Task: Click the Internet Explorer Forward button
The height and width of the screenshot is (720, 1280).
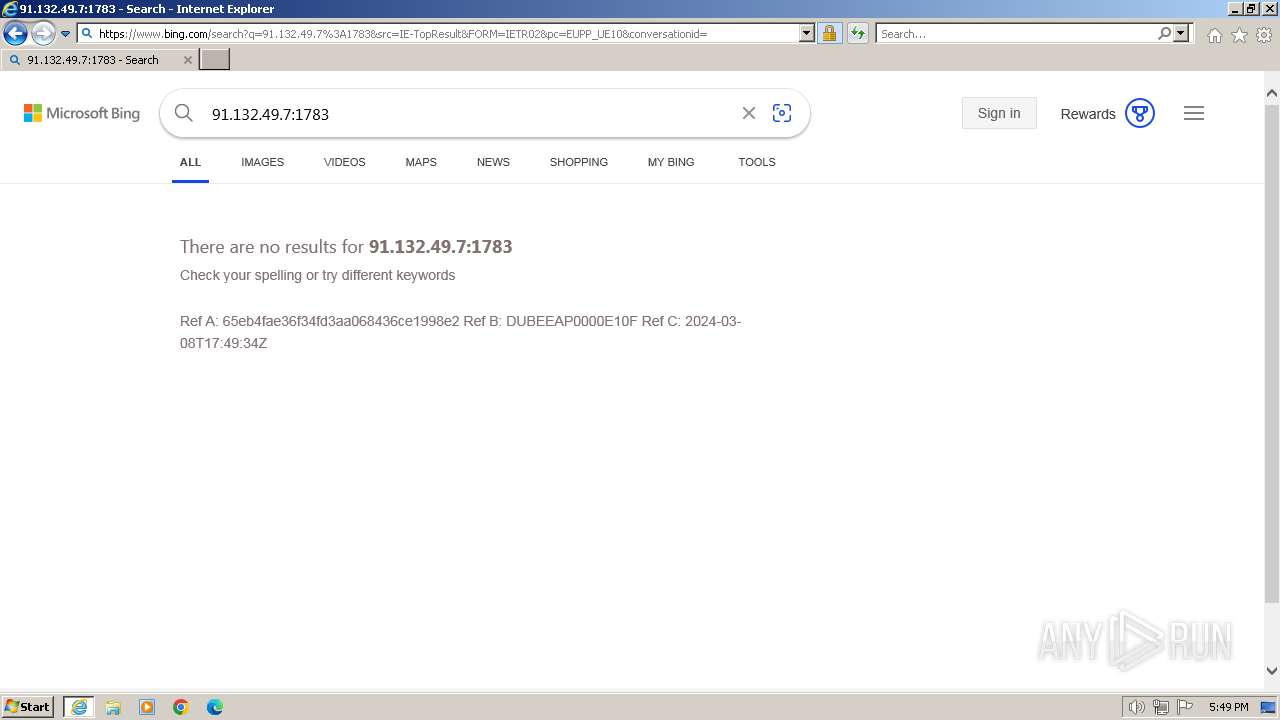Action: click(43, 34)
